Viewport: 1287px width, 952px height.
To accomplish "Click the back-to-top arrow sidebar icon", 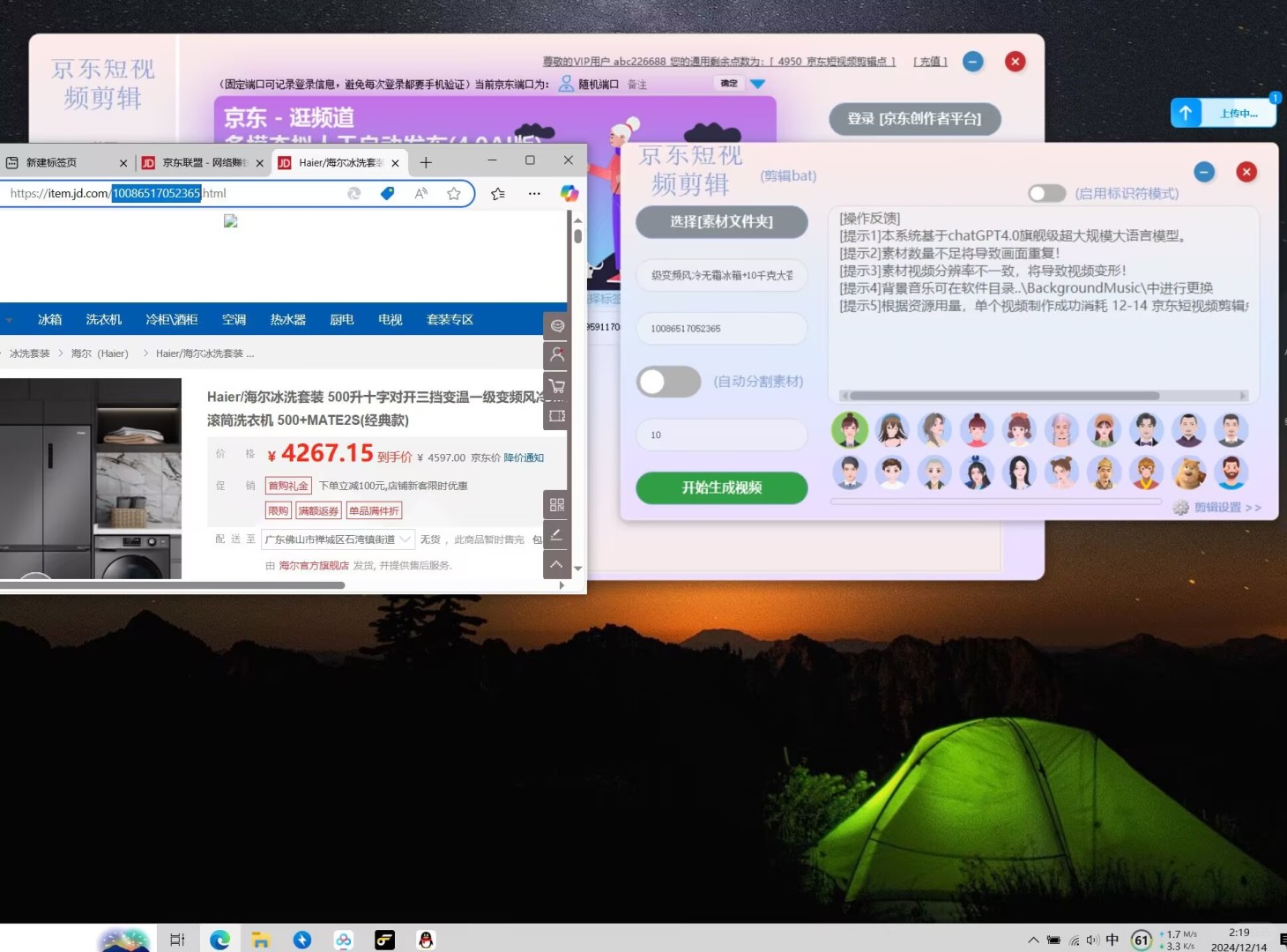I will click(x=557, y=564).
